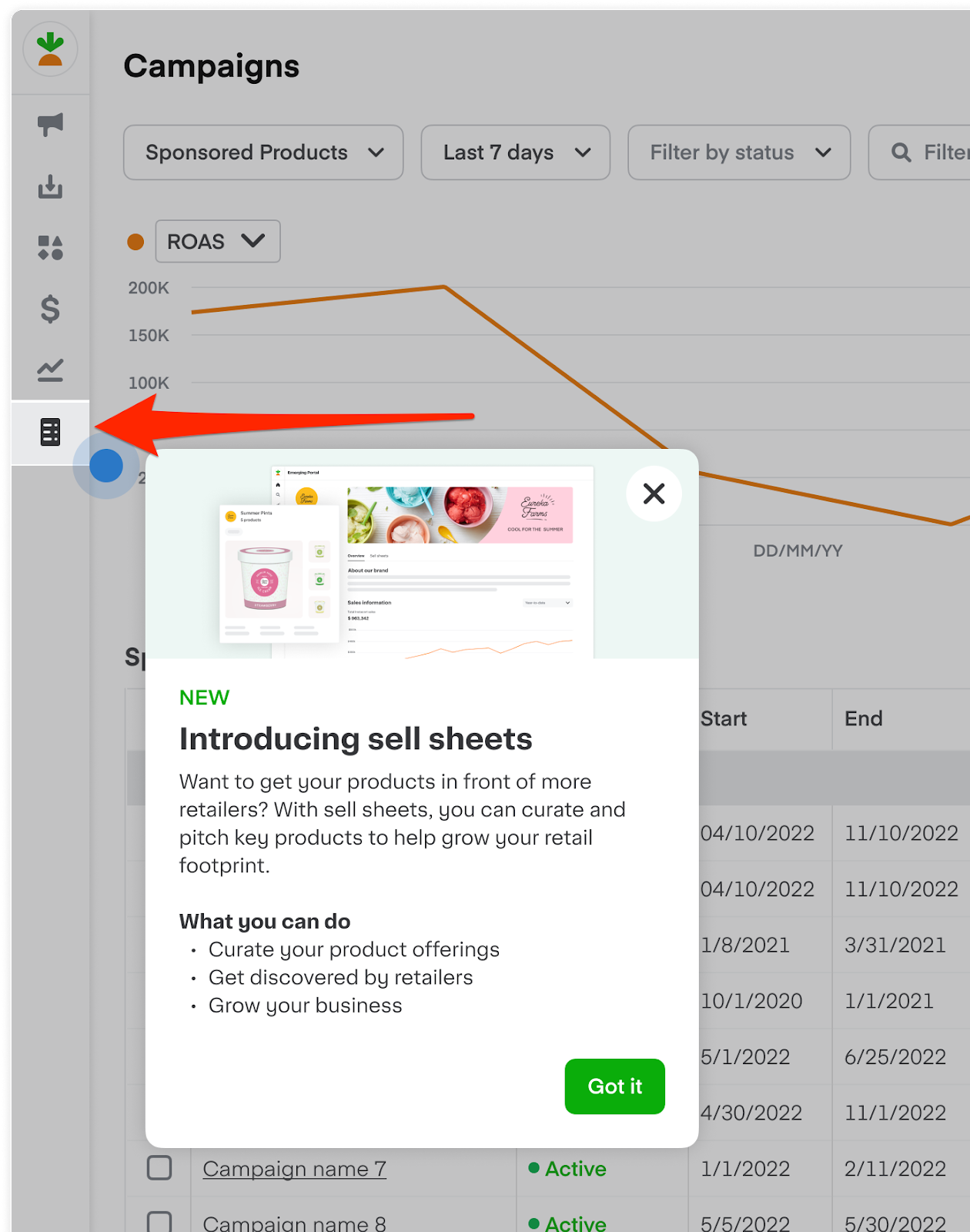Open the dollar sign billing sidebar icon
This screenshot has height=1232, width=970.
tap(50, 309)
